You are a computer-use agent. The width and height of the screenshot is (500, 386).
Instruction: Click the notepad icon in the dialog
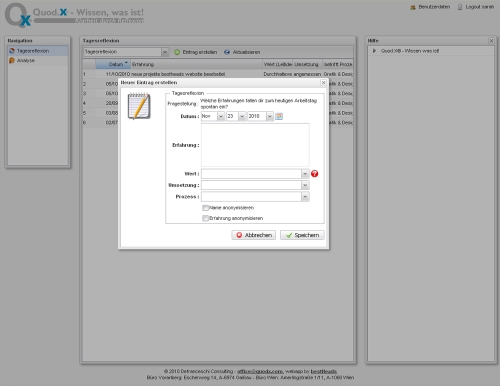coord(139,106)
